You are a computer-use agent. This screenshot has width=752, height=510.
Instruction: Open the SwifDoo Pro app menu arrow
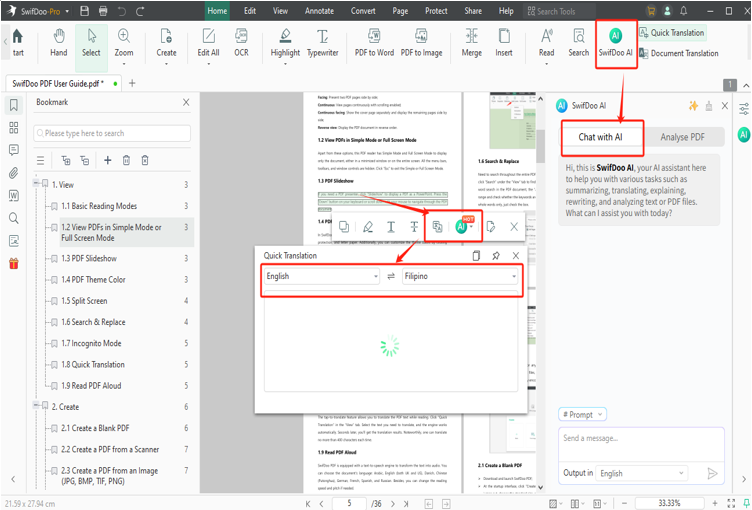(x=67, y=11)
